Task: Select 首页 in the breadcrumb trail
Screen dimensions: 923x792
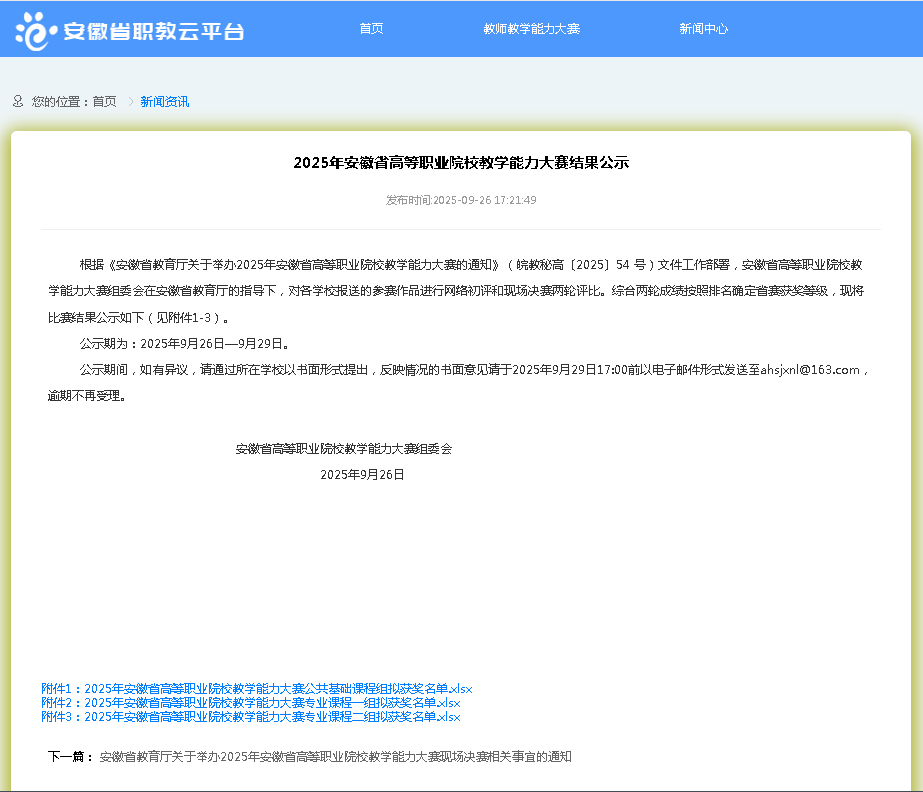Action: click(104, 102)
